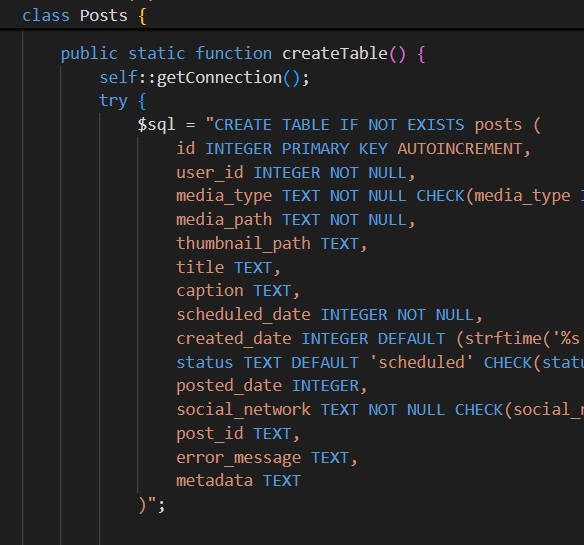Click scheduled_date column name
Viewport: 584px width, 545px height.
pos(244,315)
